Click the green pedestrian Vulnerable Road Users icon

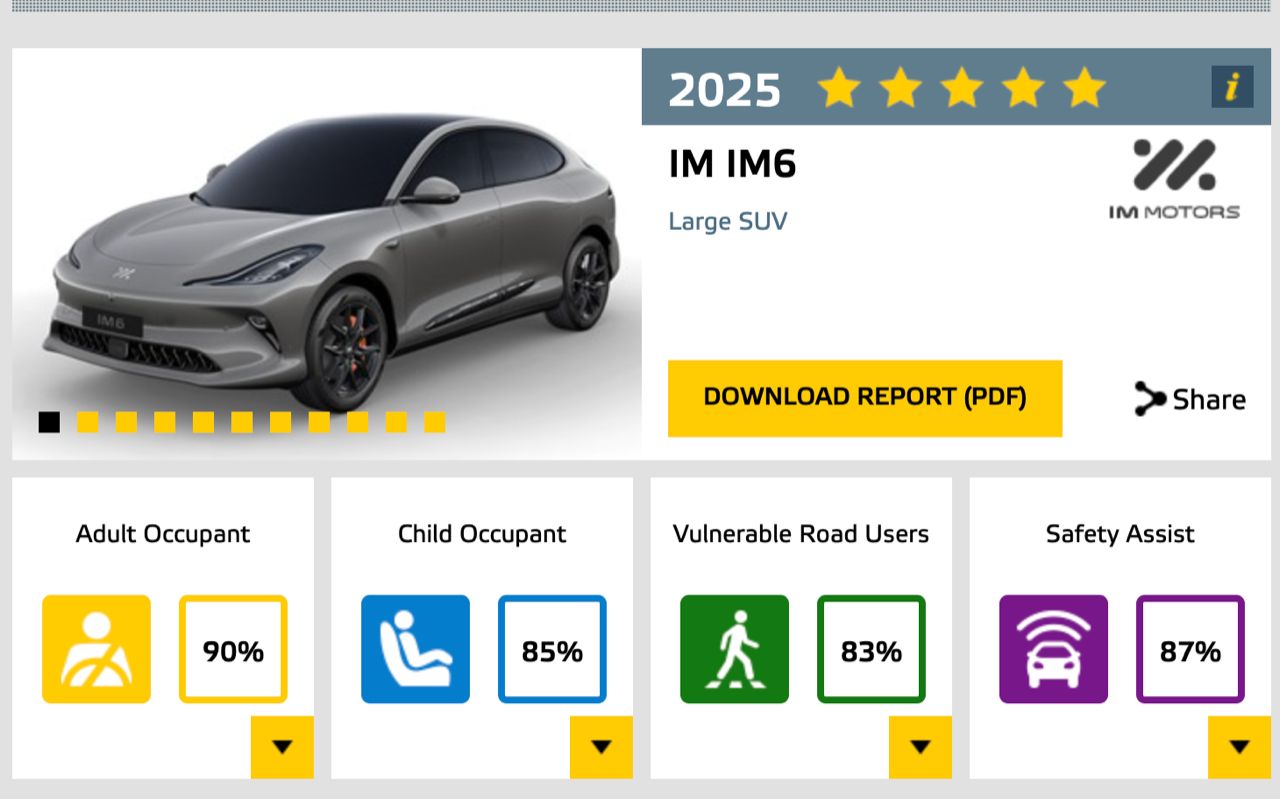click(734, 649)
